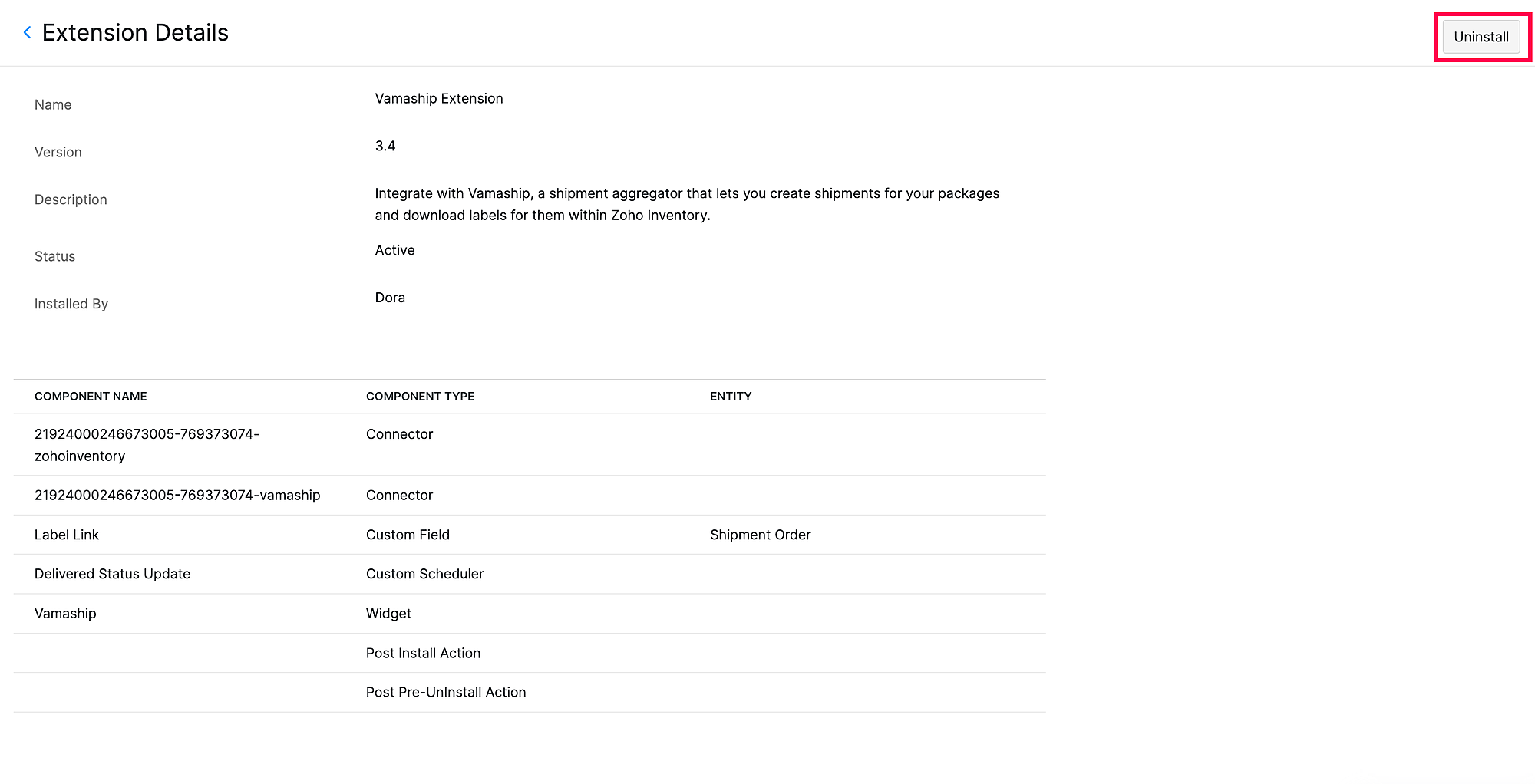This screenshot has height=784, width=1535.
Task: Click the Custom Scheduler component type
Action: pyautogui.click(x=424, y=574)
